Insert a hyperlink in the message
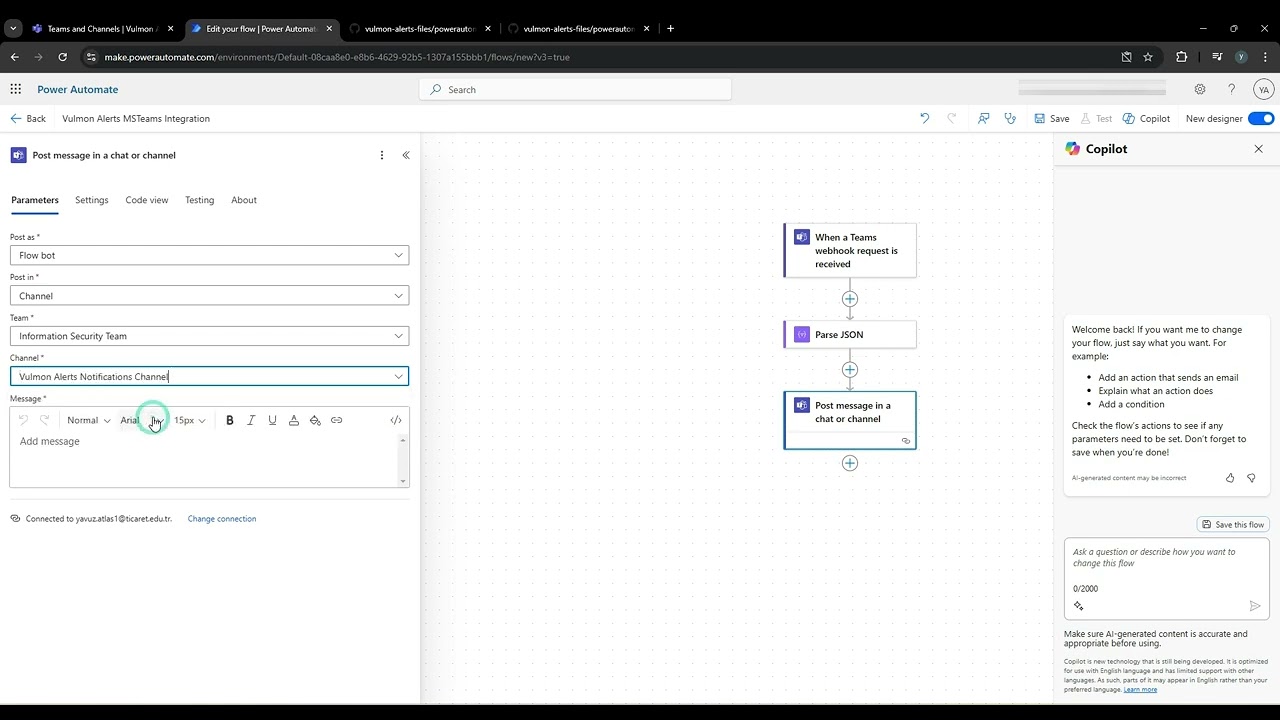This screenshot has width=1280, height=720. click(336, 420)
